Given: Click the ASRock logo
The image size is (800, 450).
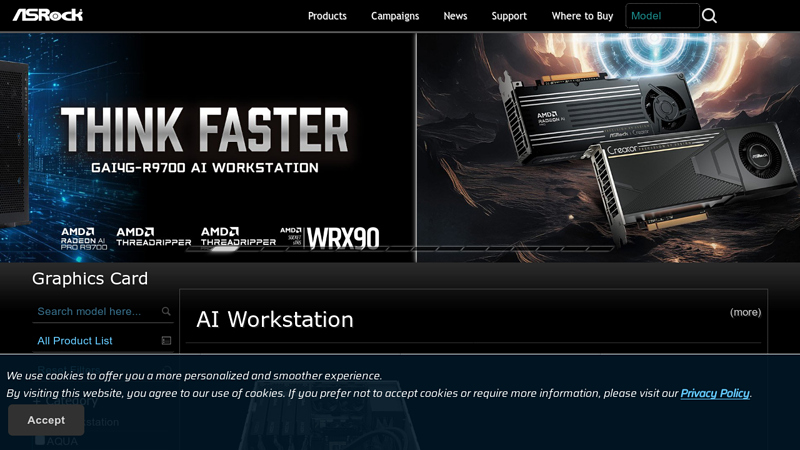Looking at the screenshot, I should pos(47,15).
